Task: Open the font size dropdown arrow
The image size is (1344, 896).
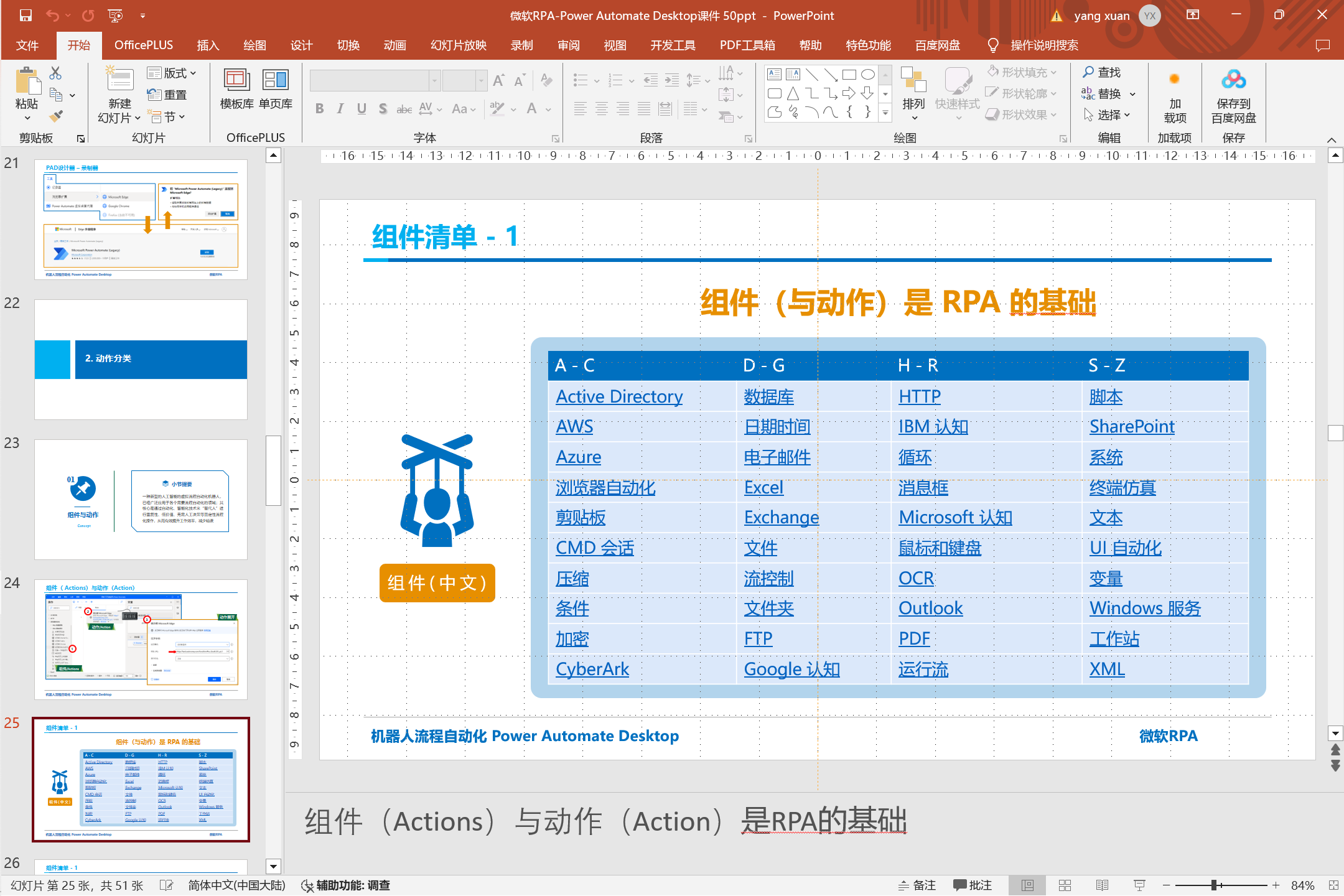Action: pos(481,80)
